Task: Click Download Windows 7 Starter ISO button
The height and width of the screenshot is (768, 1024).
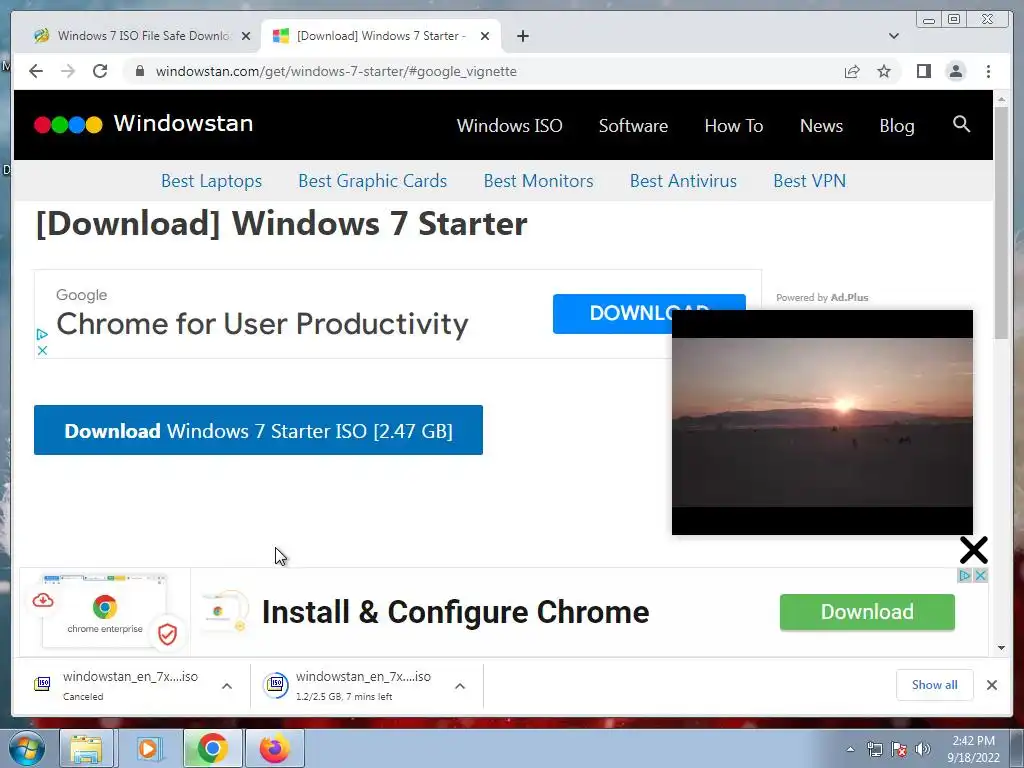Action: pos(259,430)
